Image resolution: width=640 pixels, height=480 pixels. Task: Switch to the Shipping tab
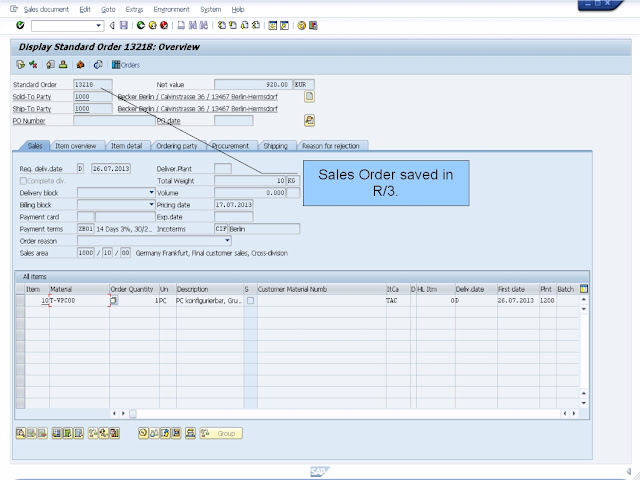[x=276, y=146]
